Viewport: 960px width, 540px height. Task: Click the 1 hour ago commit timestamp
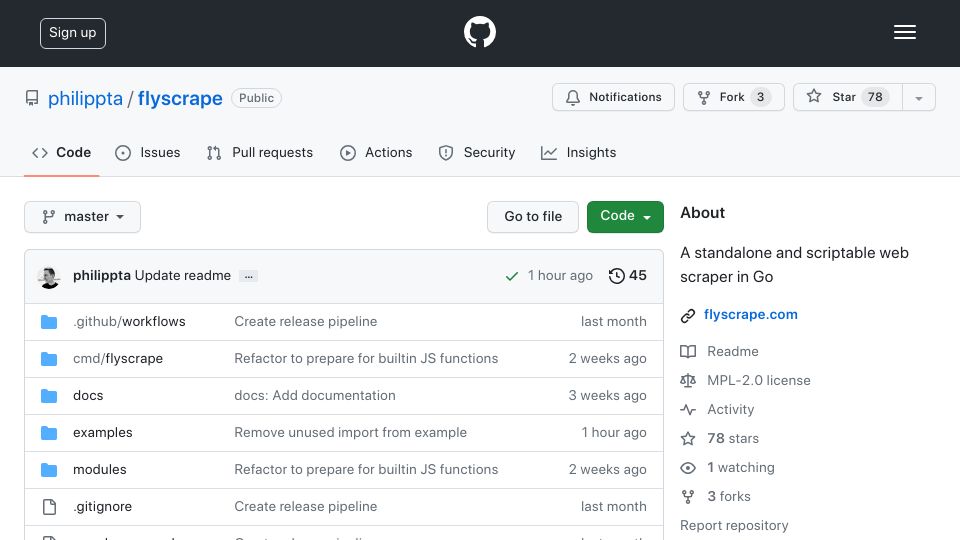coord(560,276)
